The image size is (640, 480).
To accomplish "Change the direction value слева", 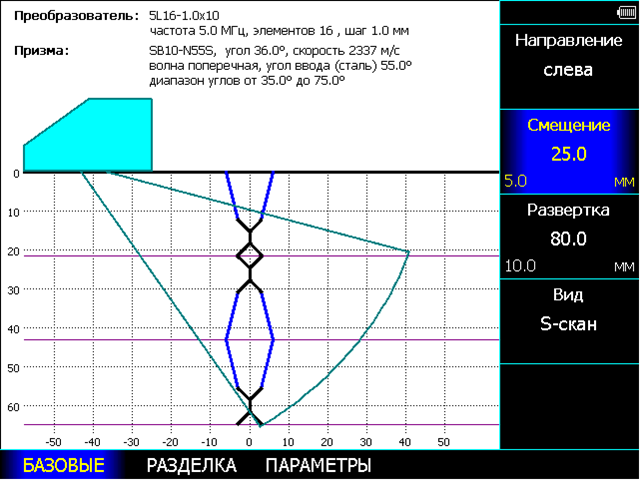I will [x=568, y=70].
